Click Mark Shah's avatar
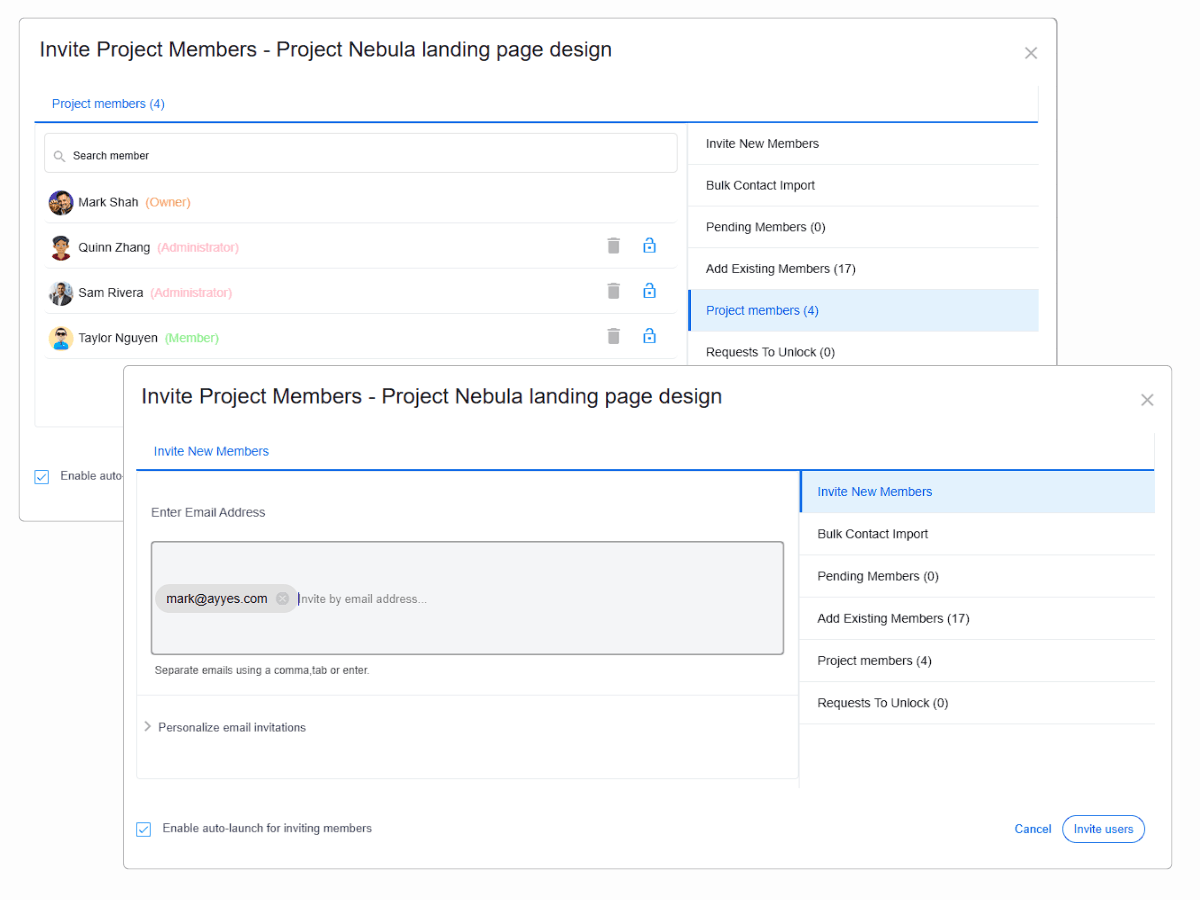Viewport: 1200px width, 900px height. pyautogui.click(x=61, y=202)
